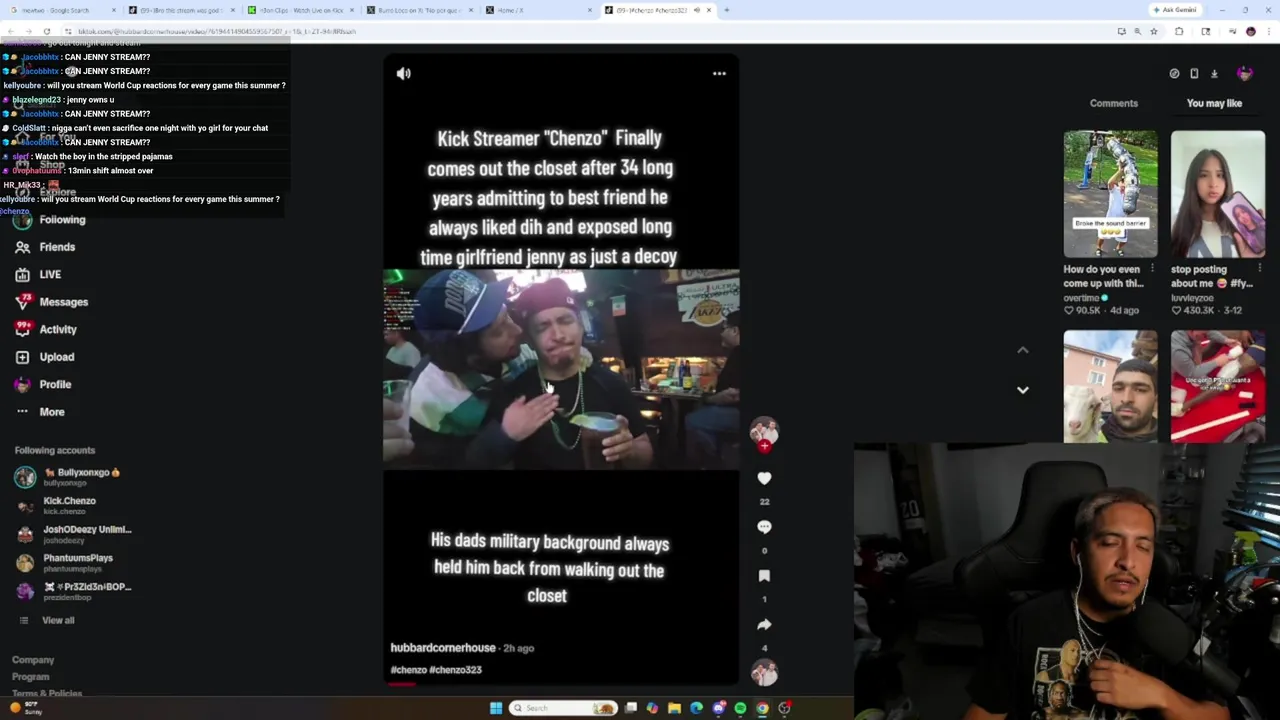1280x720 pixels.
Task: Open options for the 'How do you even' video
Action: [x=1152, y=269]
